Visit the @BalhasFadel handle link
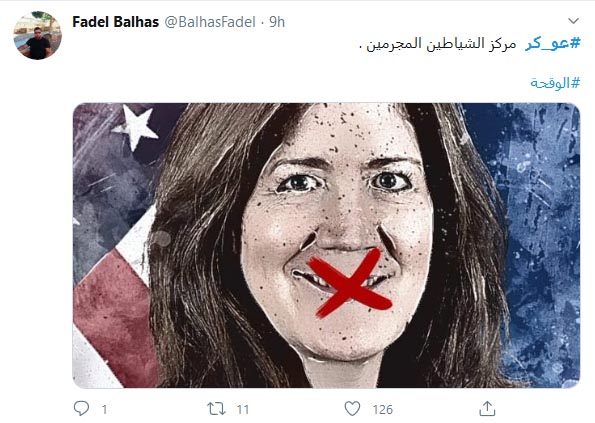This screenshot has height=423, width=595. (x=210, y=22)
